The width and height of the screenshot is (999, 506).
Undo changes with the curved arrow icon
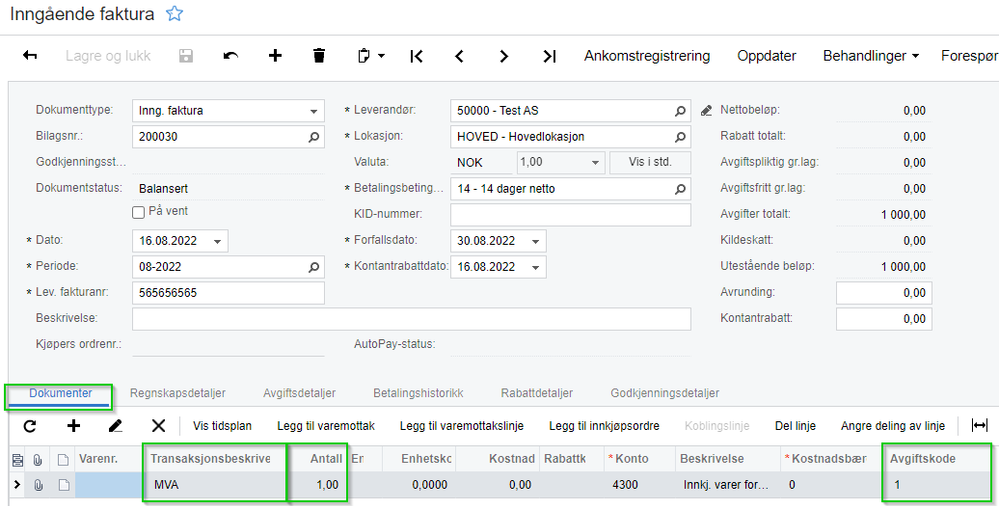pos(231,56)
